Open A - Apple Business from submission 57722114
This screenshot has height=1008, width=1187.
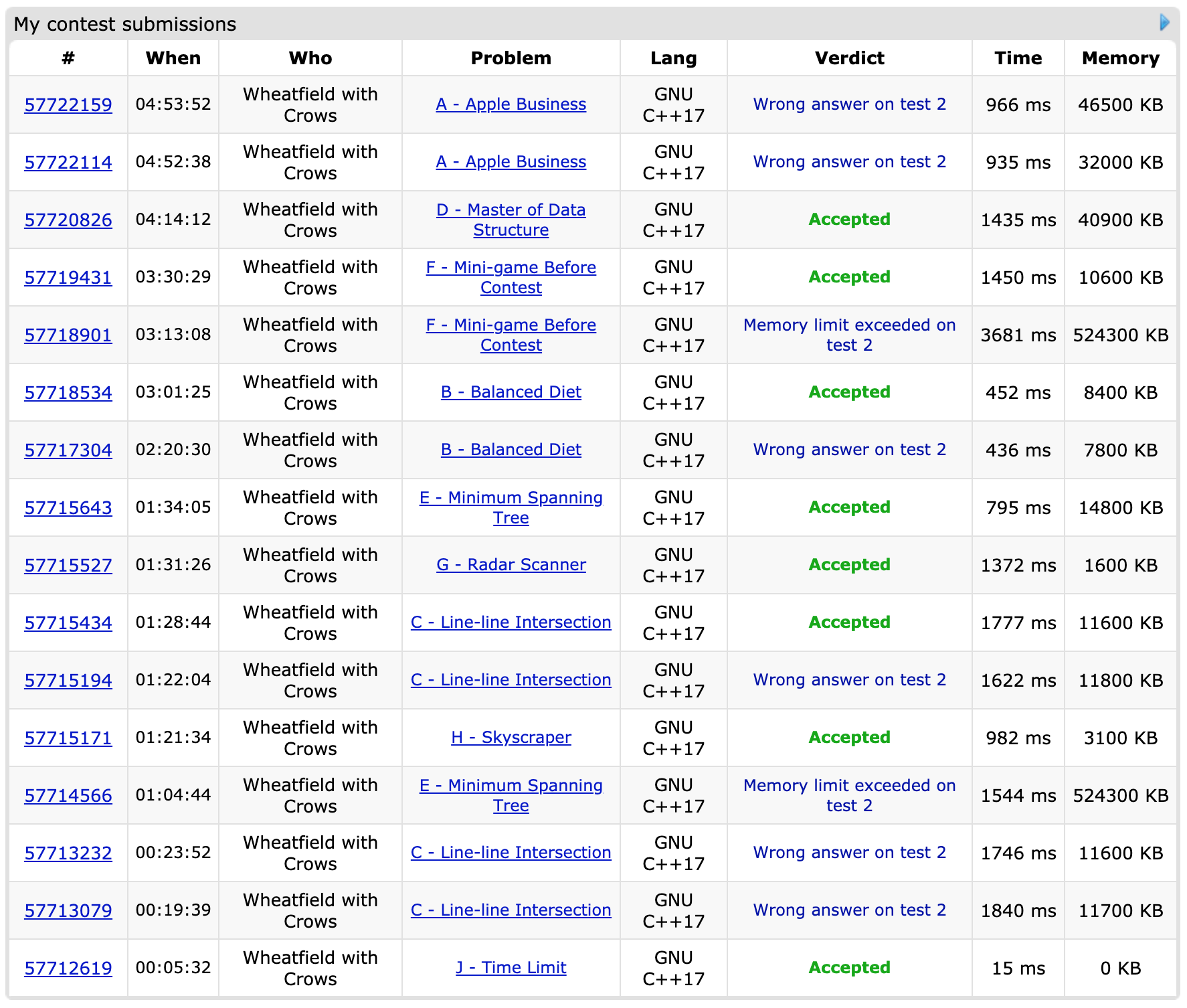(511, 162)
